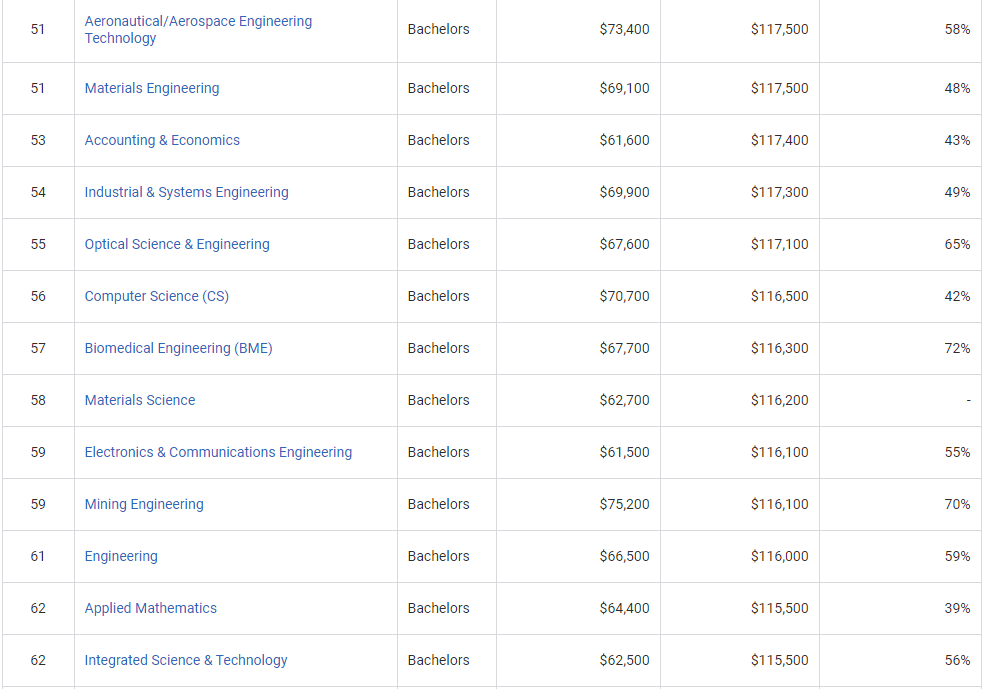Open Electronics & Communications Engineering link

click(218, 452)
